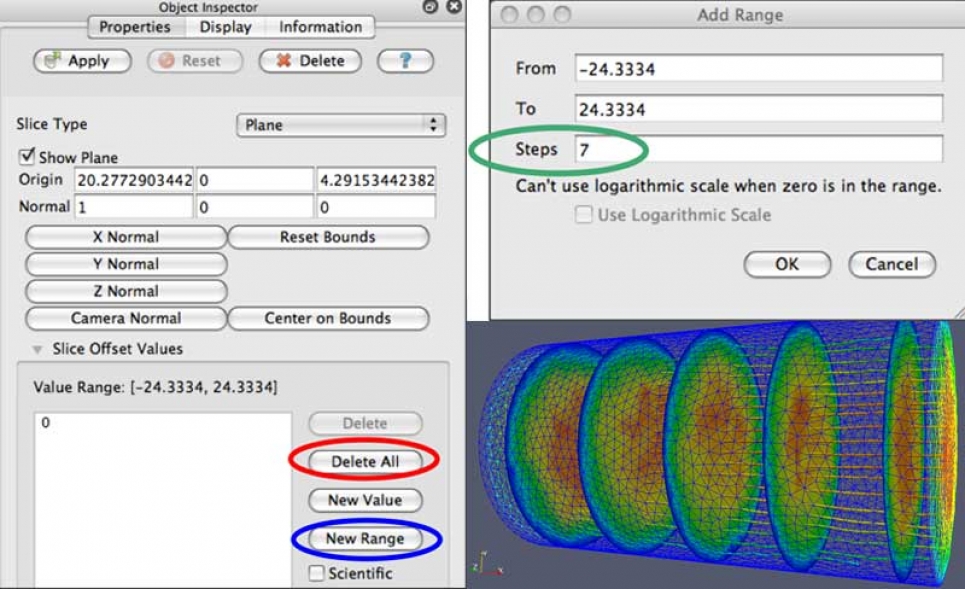
Task: Close the Object Inspector panel
Action: click(x=453, y=7)
